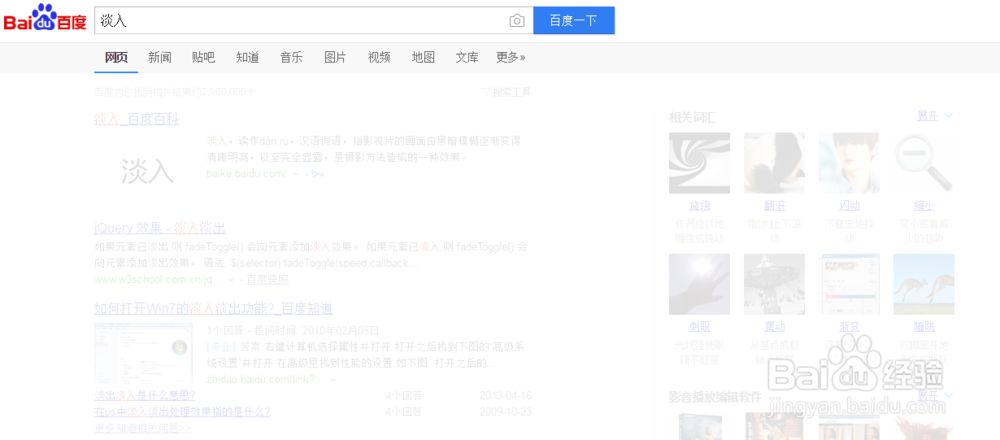Image resolution: width=1000 pixels, height=440 pixels.
Task: Open the 视频 tab
Action: 379,57
